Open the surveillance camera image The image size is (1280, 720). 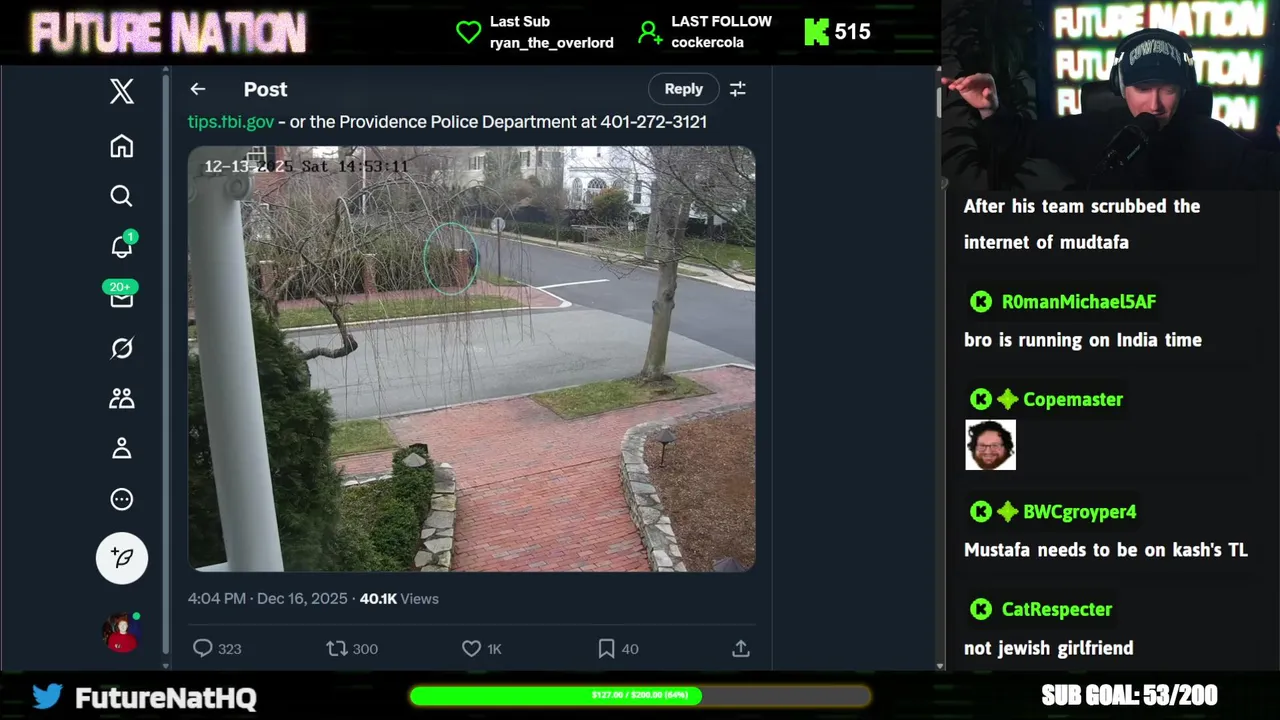pos(472,359)
